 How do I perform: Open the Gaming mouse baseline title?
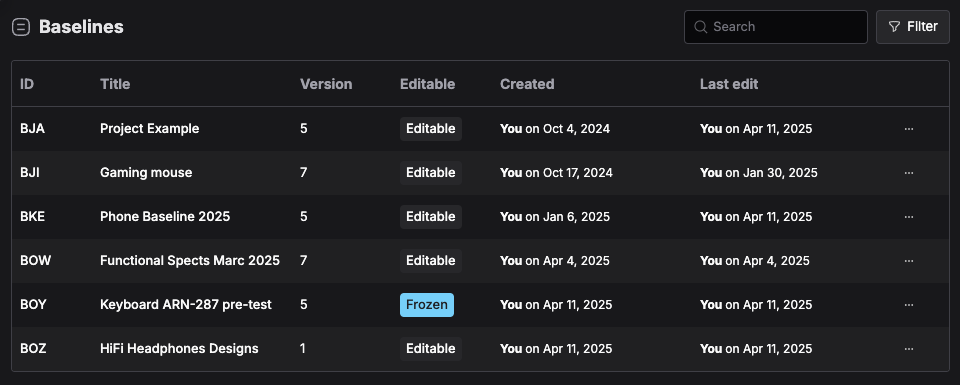[146, 173]
